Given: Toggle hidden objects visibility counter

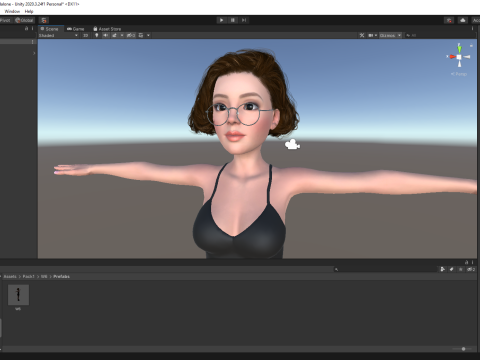Looking at the screenshot, I should point(131,35).
